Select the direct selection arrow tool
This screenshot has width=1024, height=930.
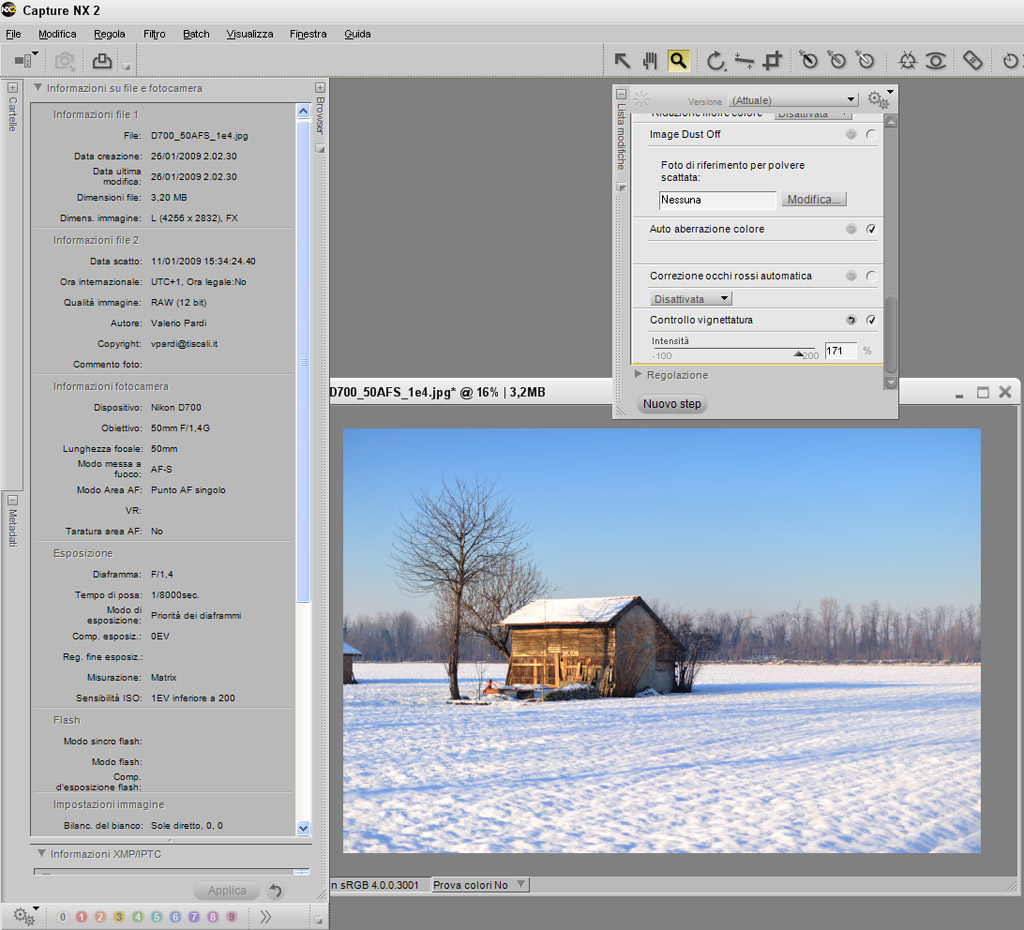(621, 61)
